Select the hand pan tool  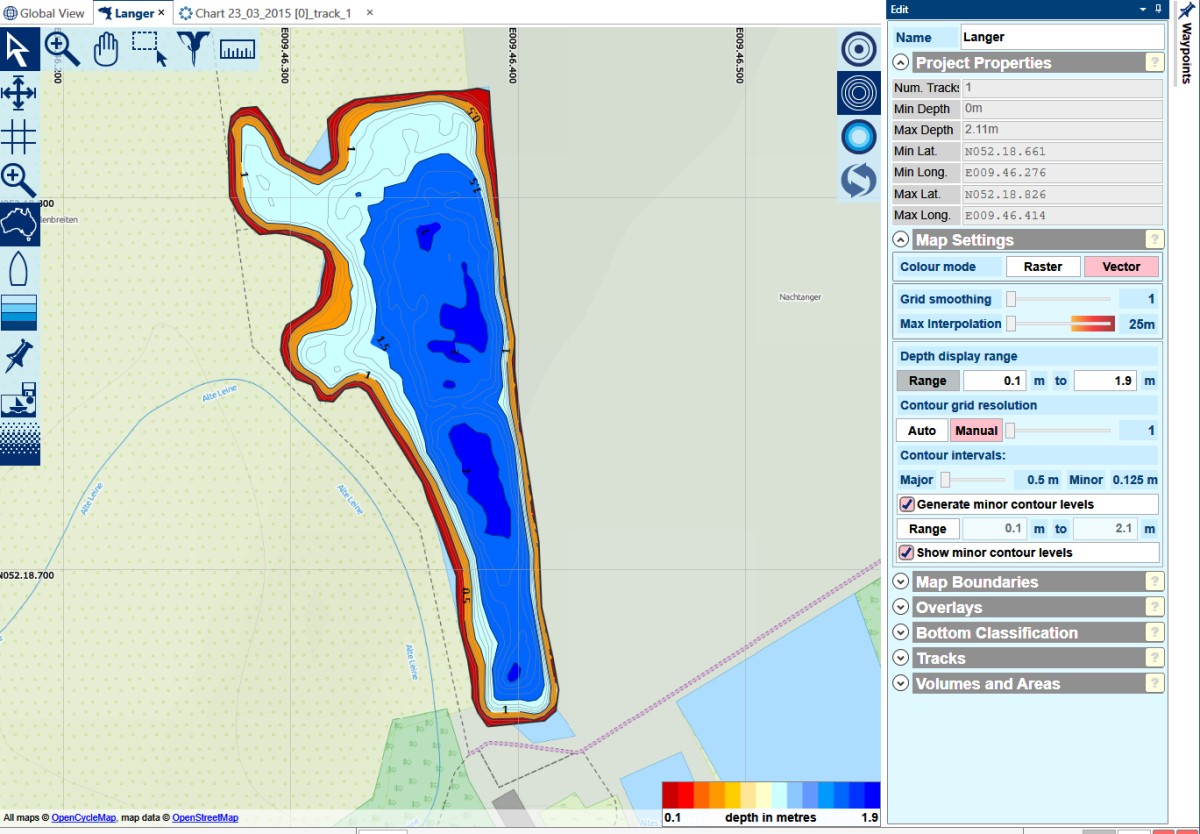coord(106,49)
